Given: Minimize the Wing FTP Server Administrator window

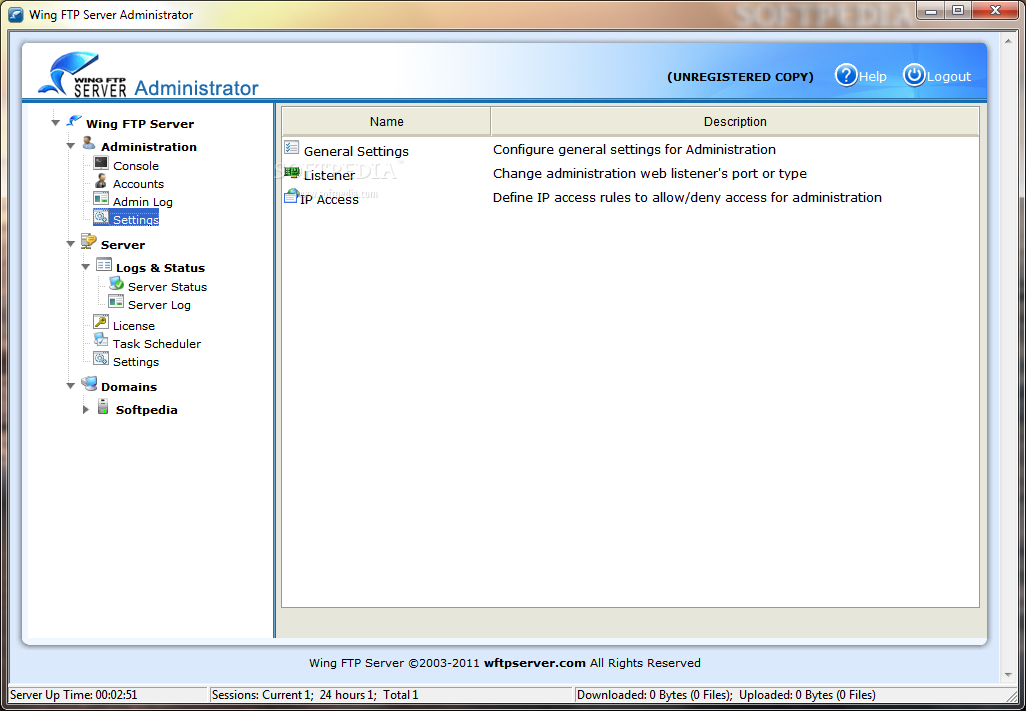Looking at the screenshot, I should (x=931, y=11).
